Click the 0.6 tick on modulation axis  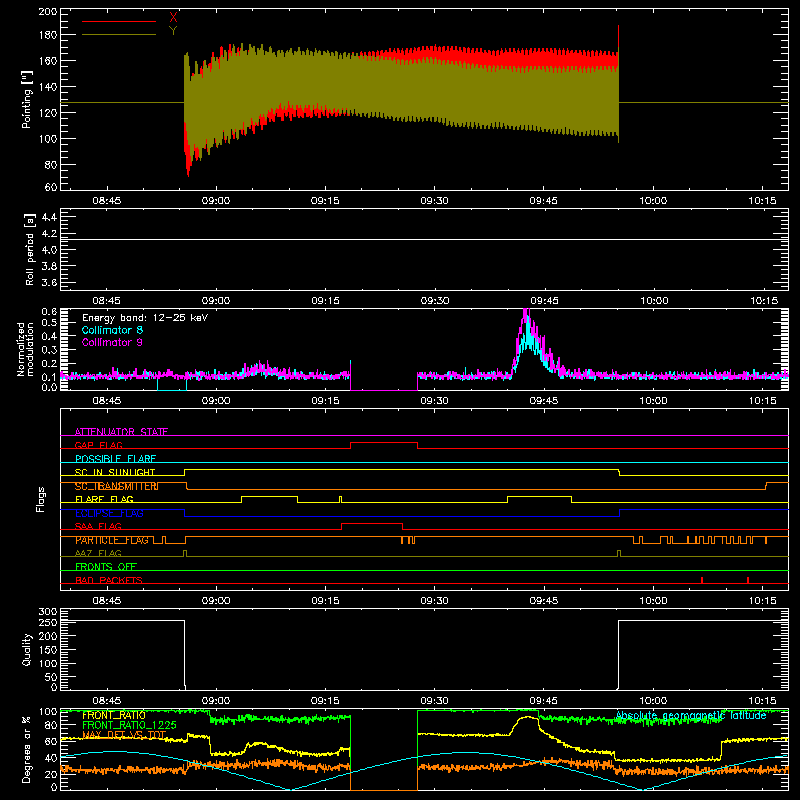[49, 312]
